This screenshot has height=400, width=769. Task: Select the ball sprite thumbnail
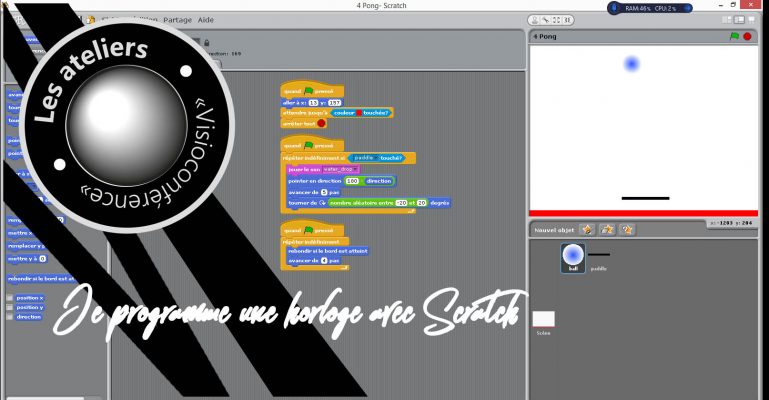[x=573, y=256]
